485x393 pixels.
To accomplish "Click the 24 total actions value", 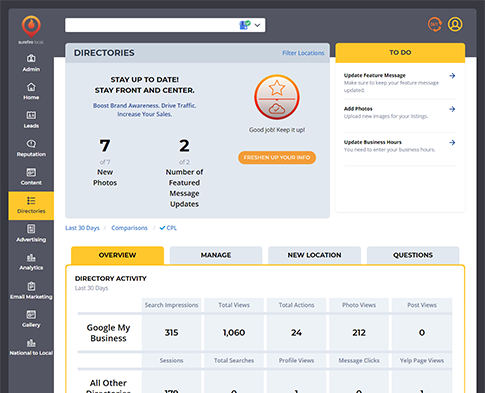I will [296, 333].
